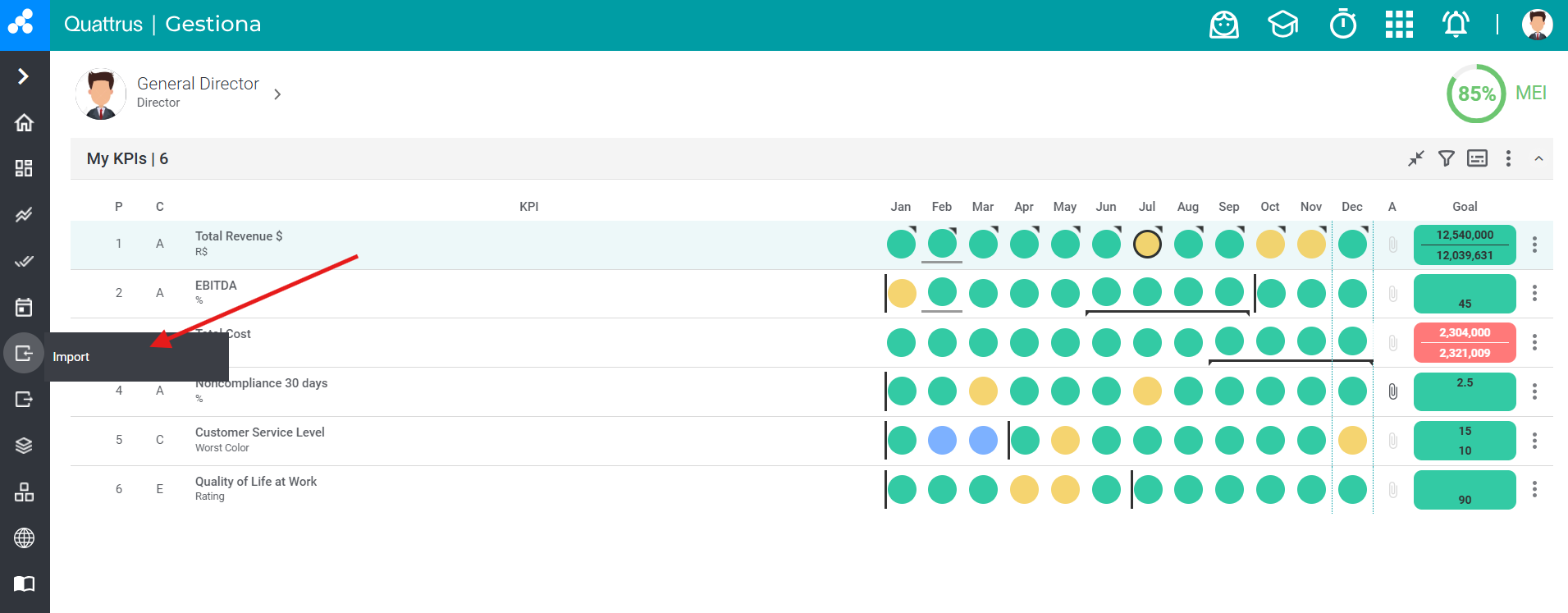Open attachment paperclip for Noncompliance 30 days
The image size is (1568, 613).
tap(1392, 391)
